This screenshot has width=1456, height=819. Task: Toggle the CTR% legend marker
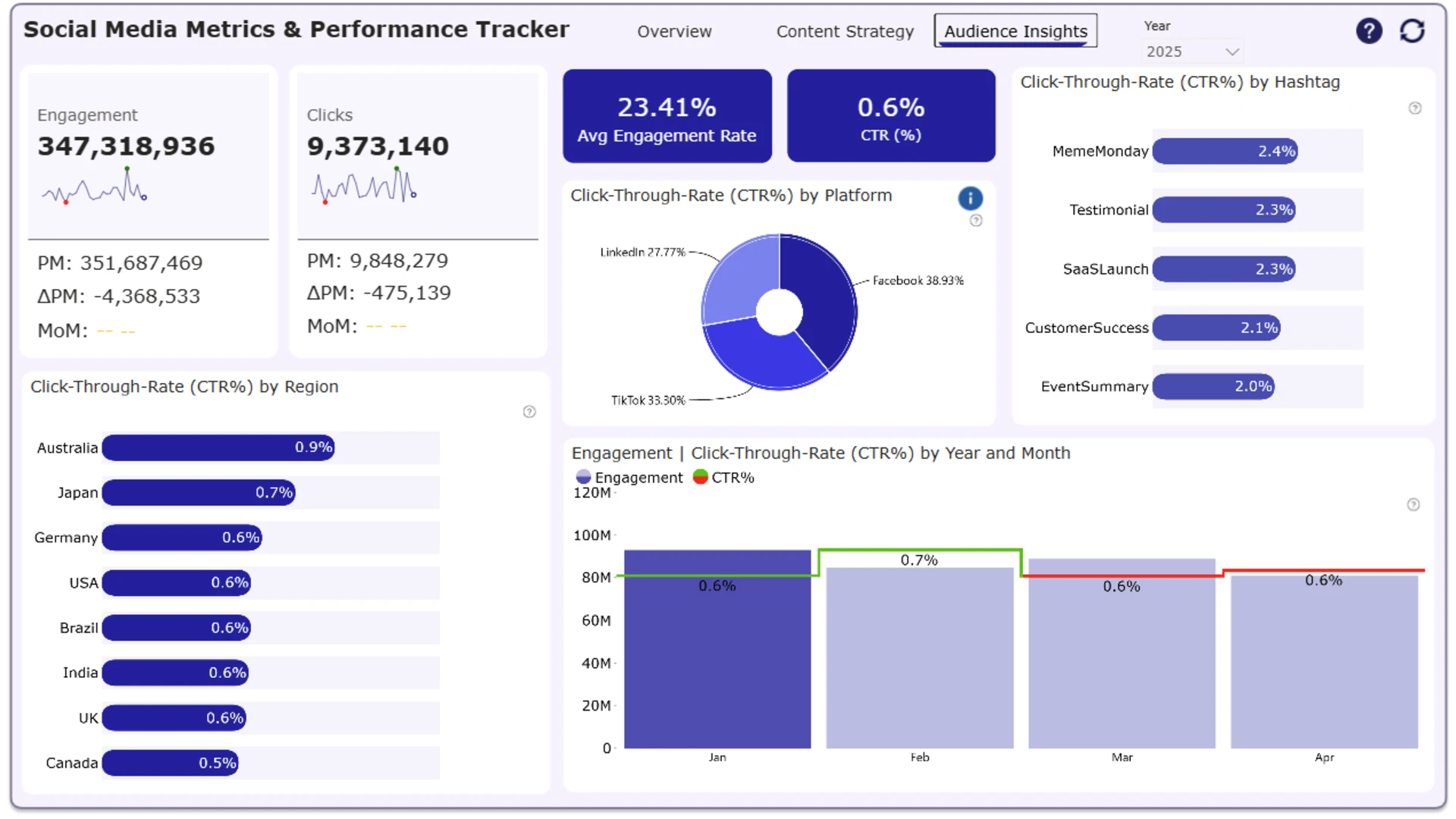coord(700,477)
